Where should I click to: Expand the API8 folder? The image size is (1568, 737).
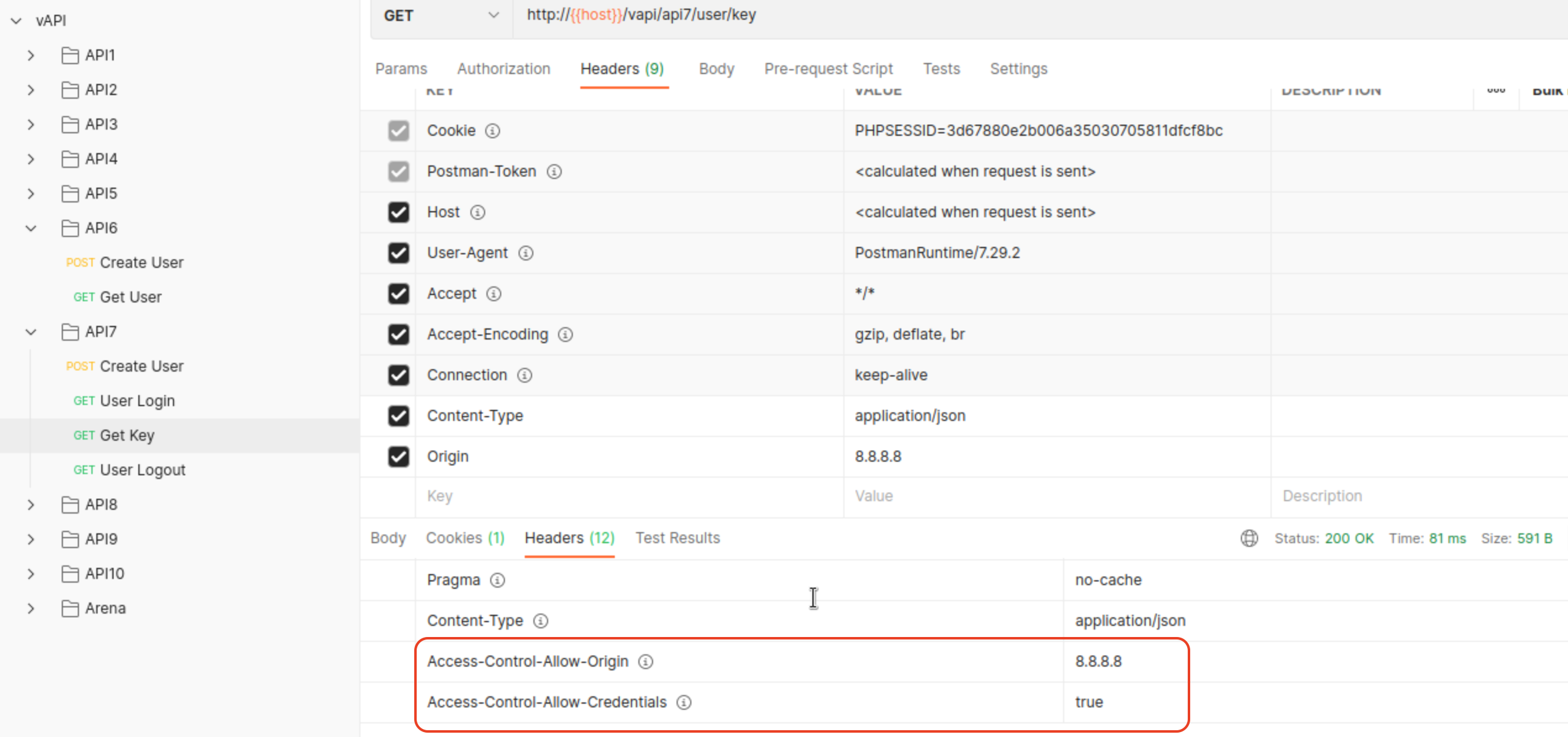[x=31, y=505]
